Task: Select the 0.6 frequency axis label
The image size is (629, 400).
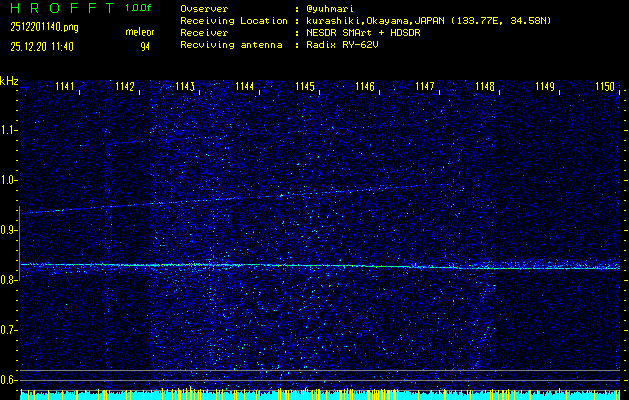Action: coord(9,380)
